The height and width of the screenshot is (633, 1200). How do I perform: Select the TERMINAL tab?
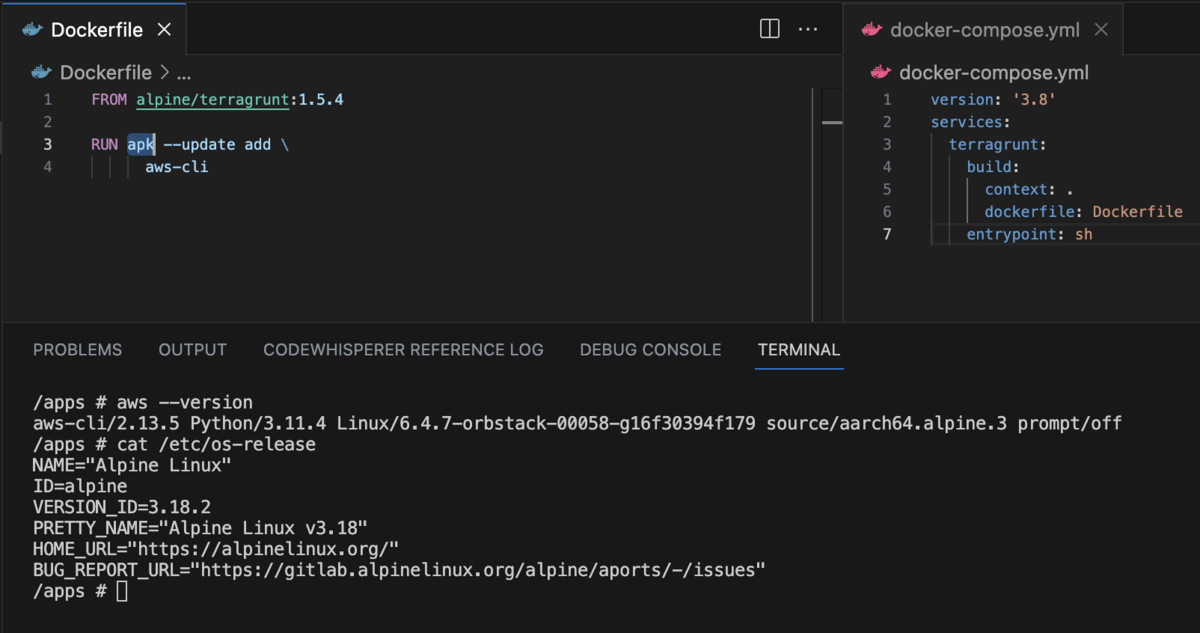tap(798, 349)
